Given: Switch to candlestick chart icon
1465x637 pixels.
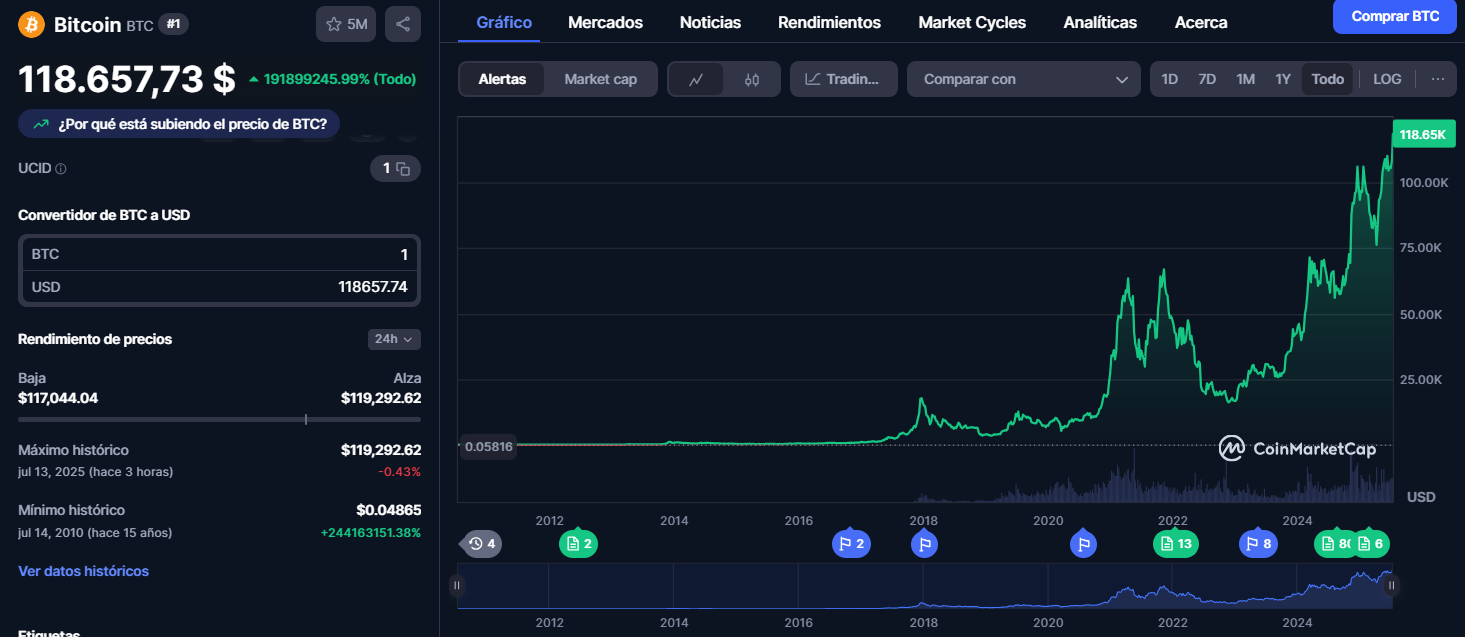Looking at the screenshot, I should coord(752,79).
